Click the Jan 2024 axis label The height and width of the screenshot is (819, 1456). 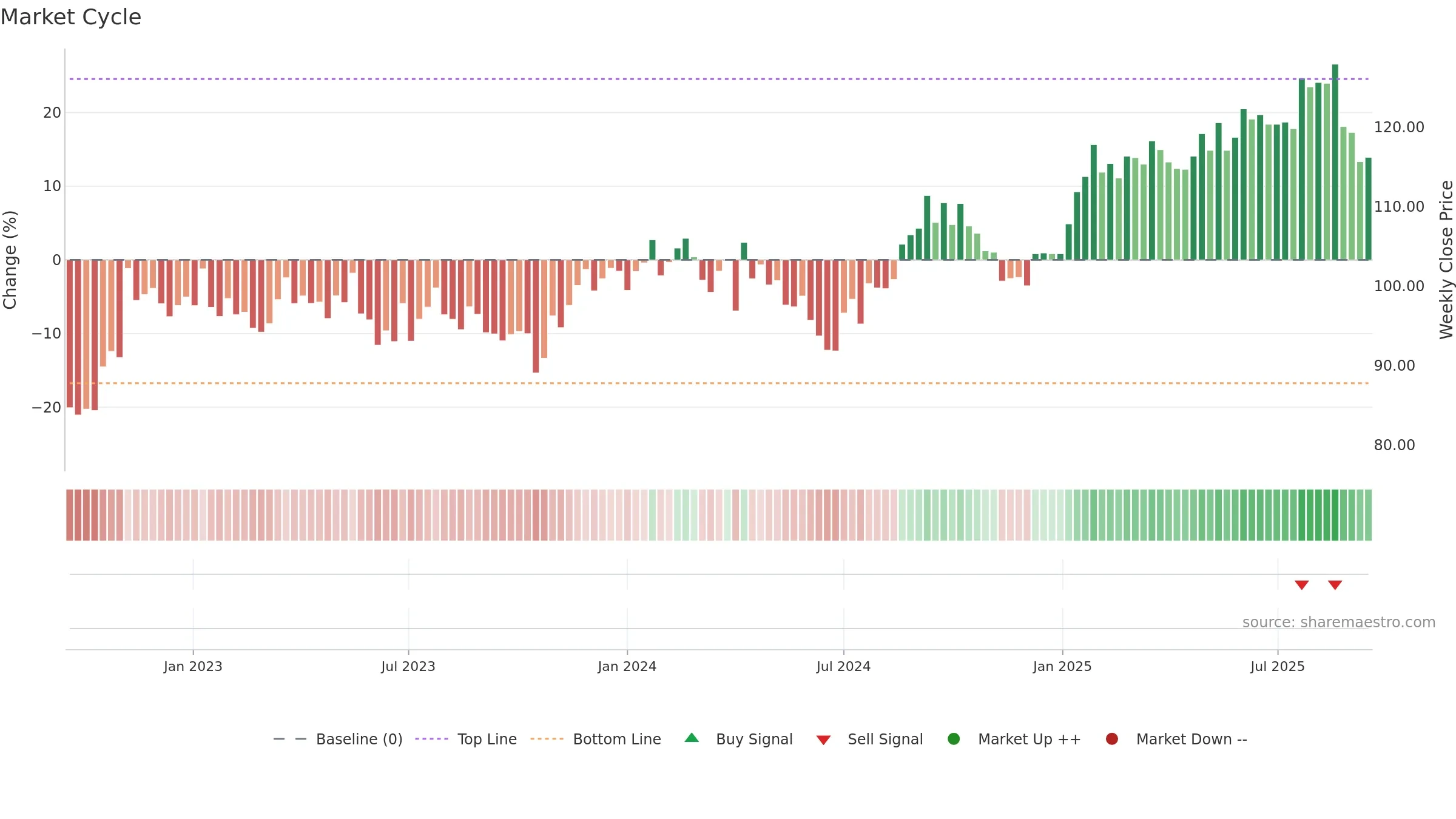coord(627,666)
